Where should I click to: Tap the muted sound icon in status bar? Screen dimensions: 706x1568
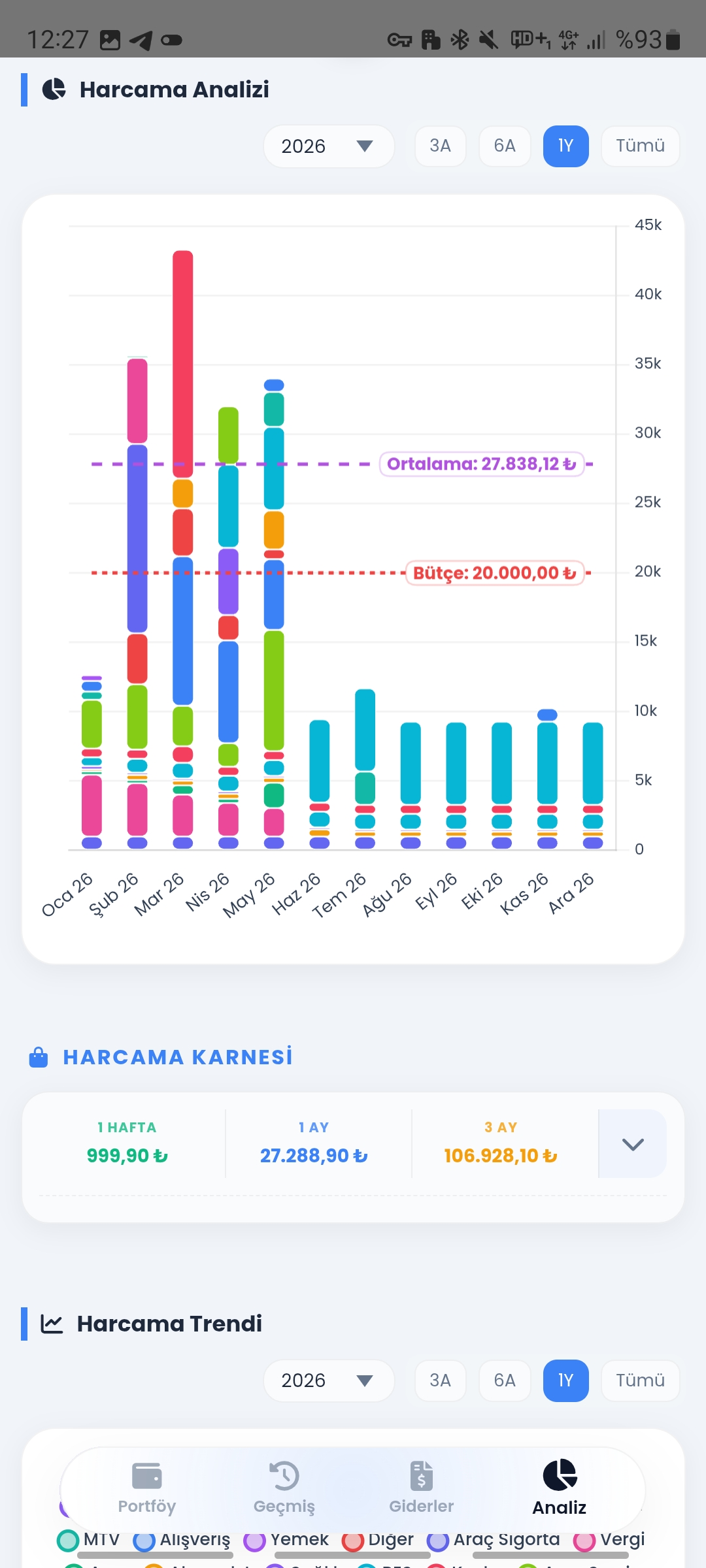pyautogui.click(x=488, y=40)
